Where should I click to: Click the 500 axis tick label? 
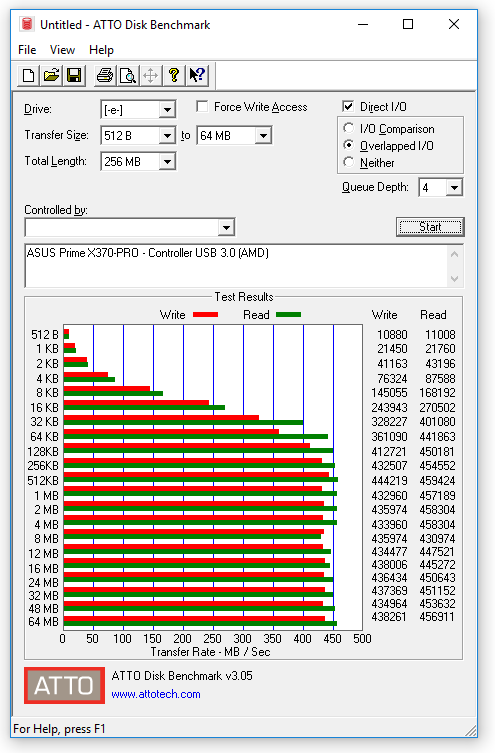[362, 639]
